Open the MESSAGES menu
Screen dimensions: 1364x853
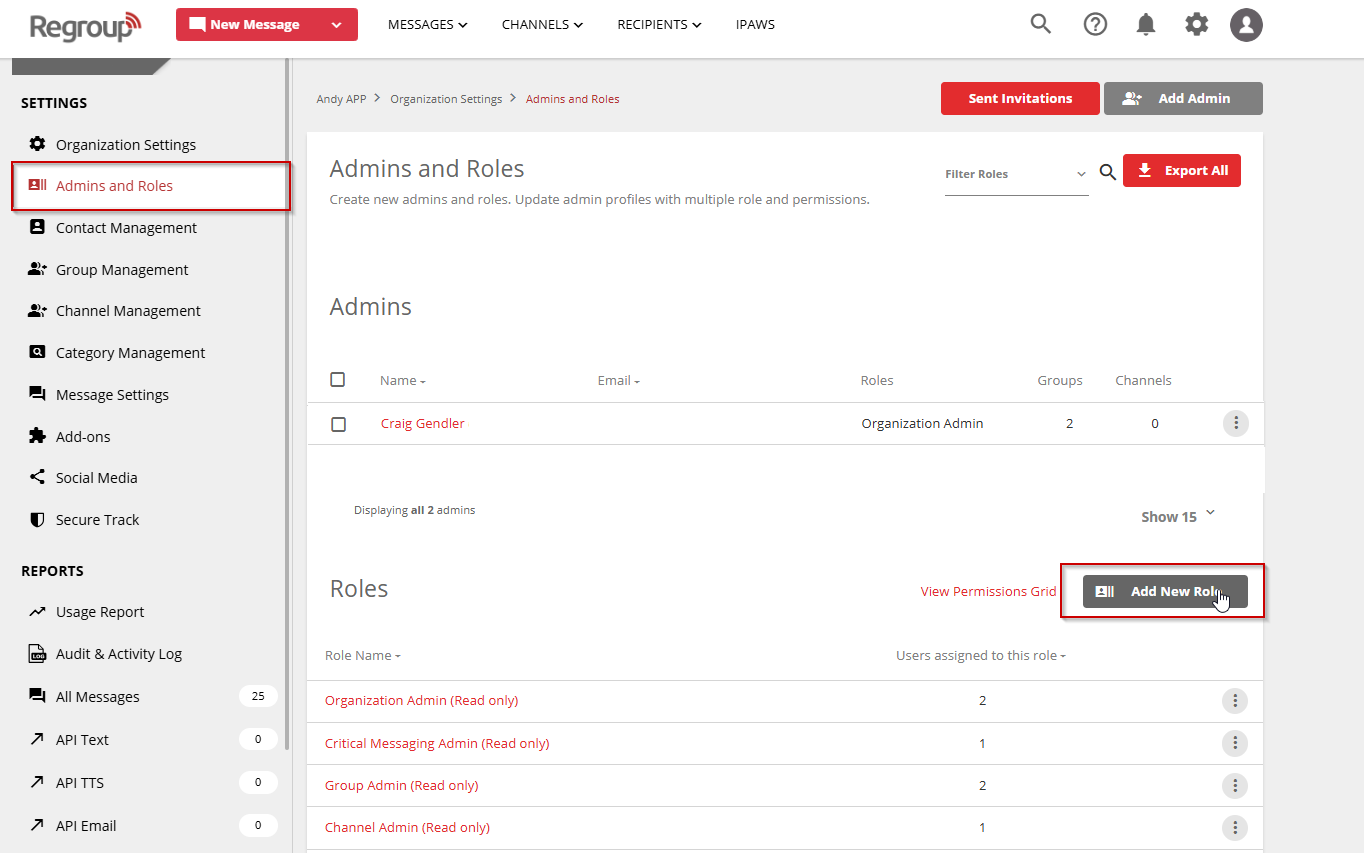click(x=427, y=24)
